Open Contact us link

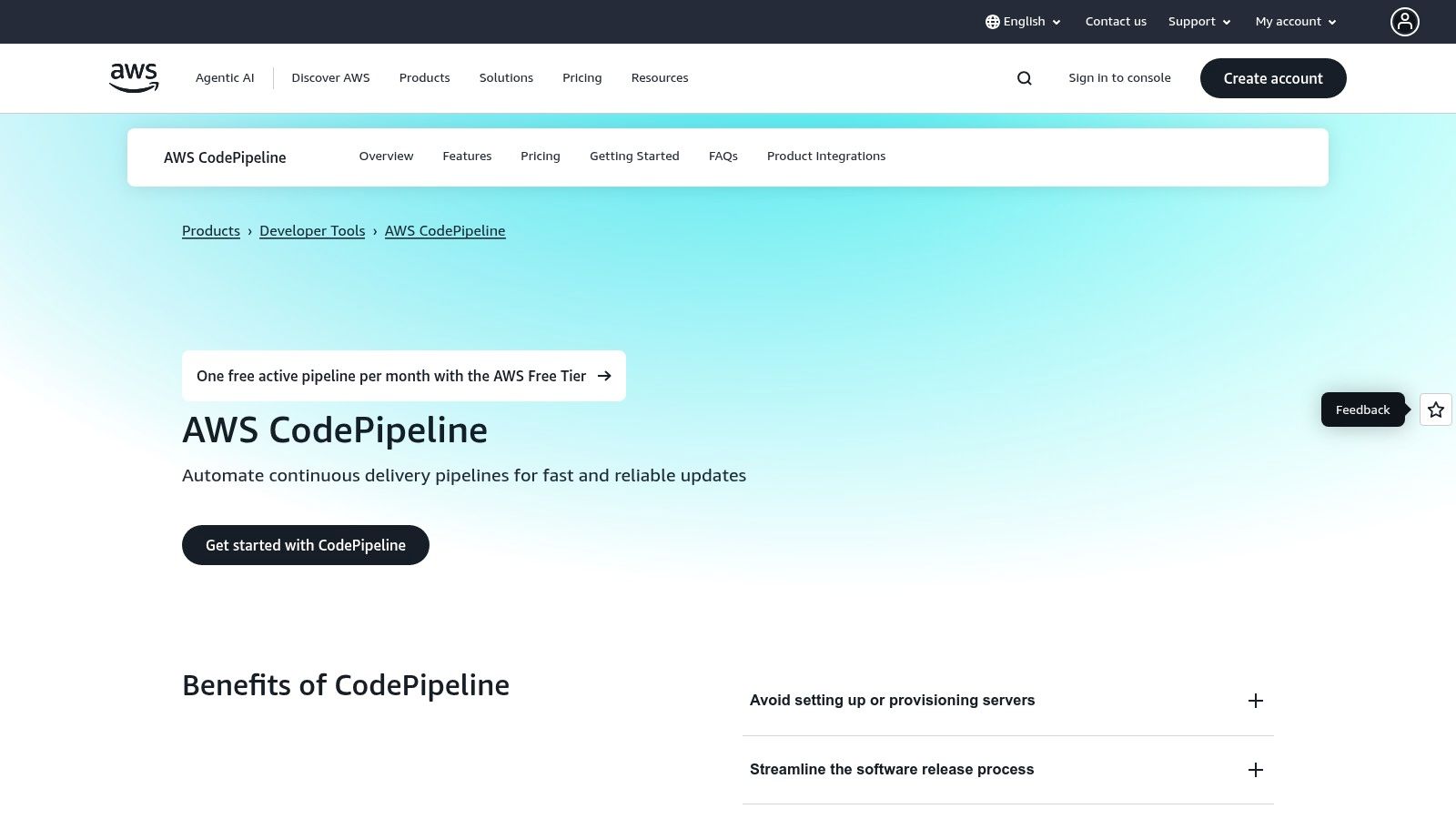pos(1116,22)
